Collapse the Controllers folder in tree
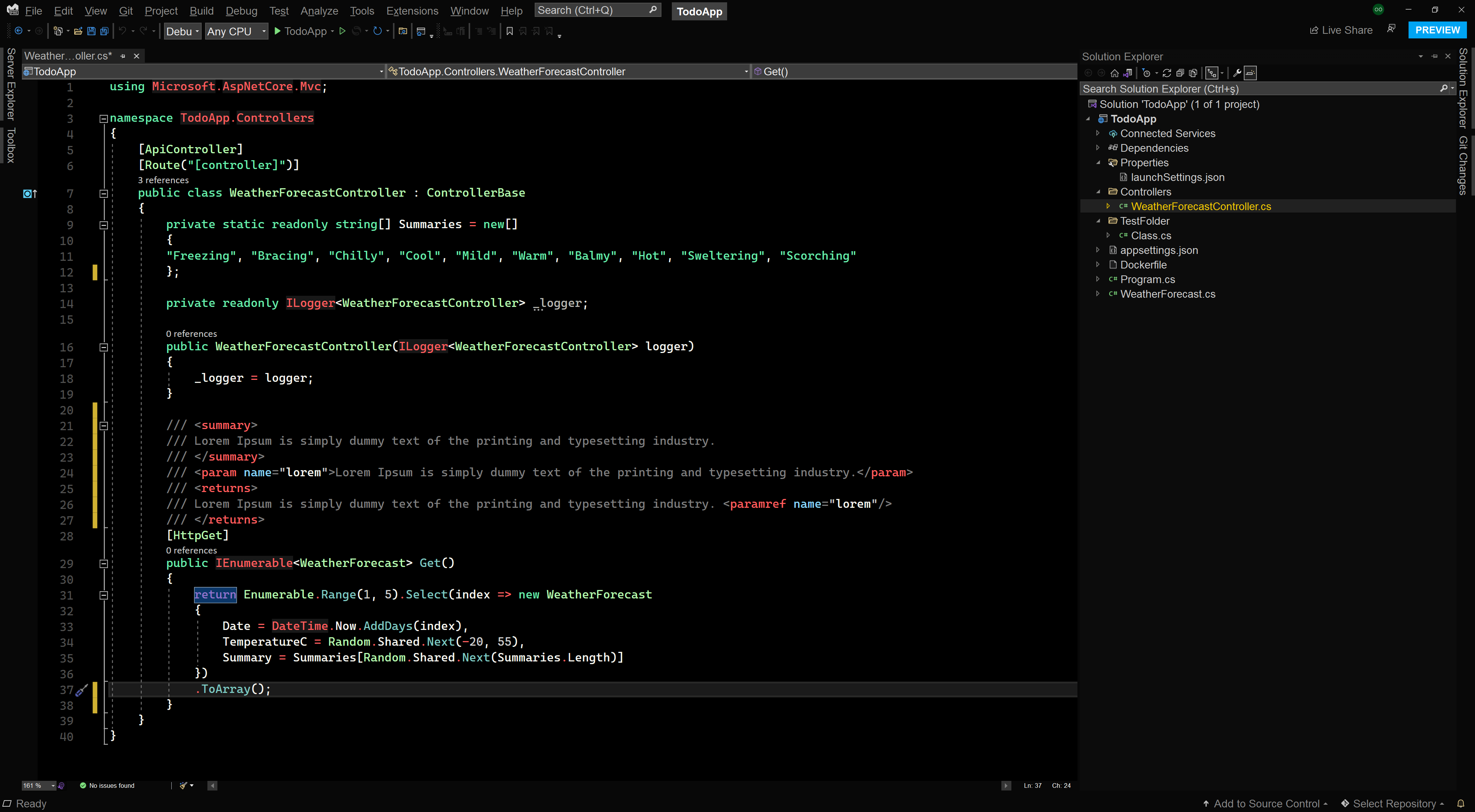The height and width of the screenshot is (812, 1475). [1098, 192]
